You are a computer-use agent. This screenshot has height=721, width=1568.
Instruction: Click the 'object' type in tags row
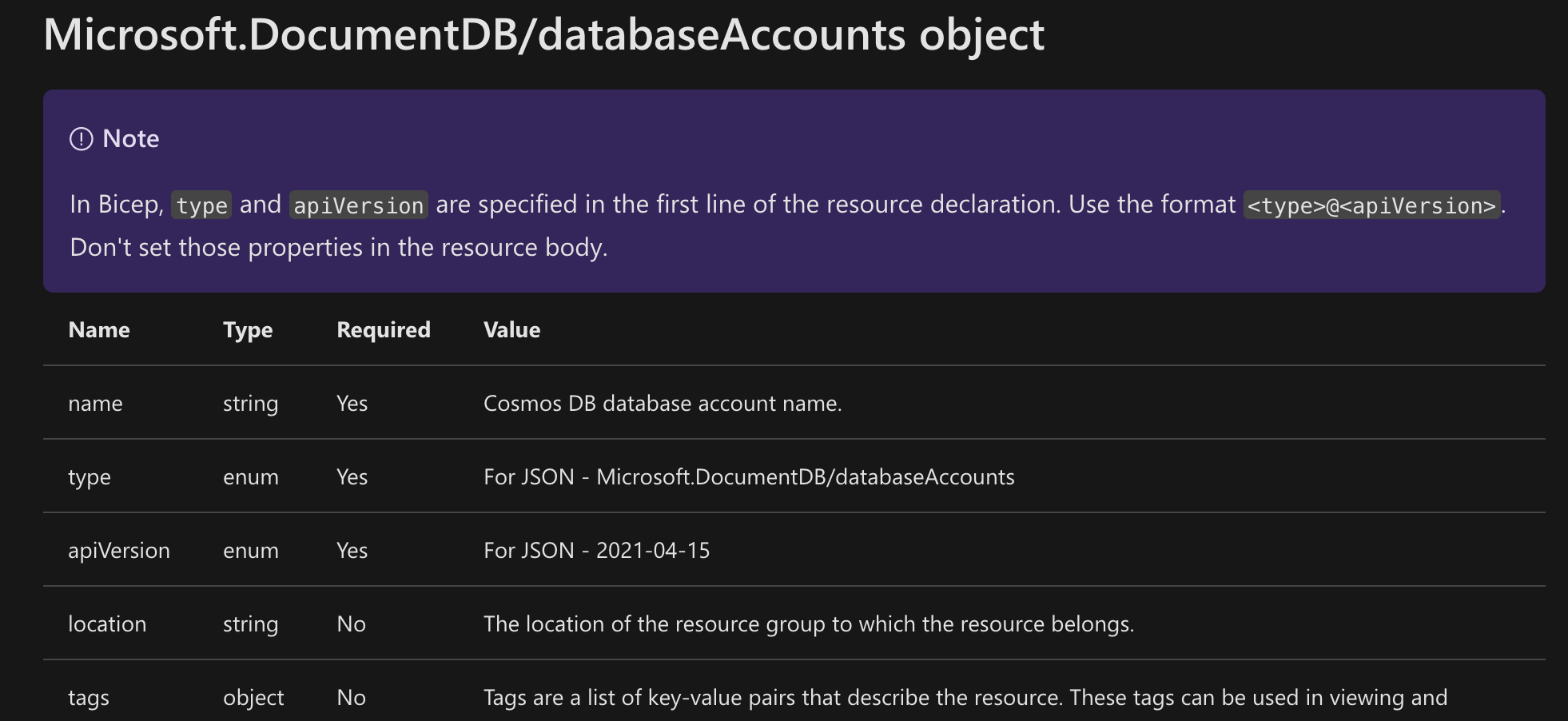coord(253,698)
